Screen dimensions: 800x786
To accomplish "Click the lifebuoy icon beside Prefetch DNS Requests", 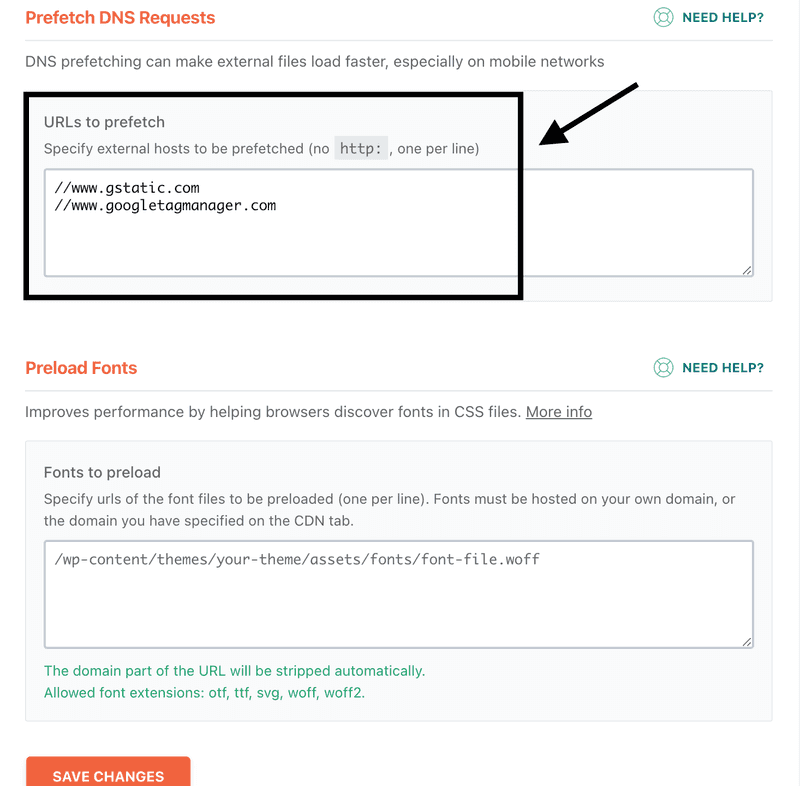I will pos(662,17).
